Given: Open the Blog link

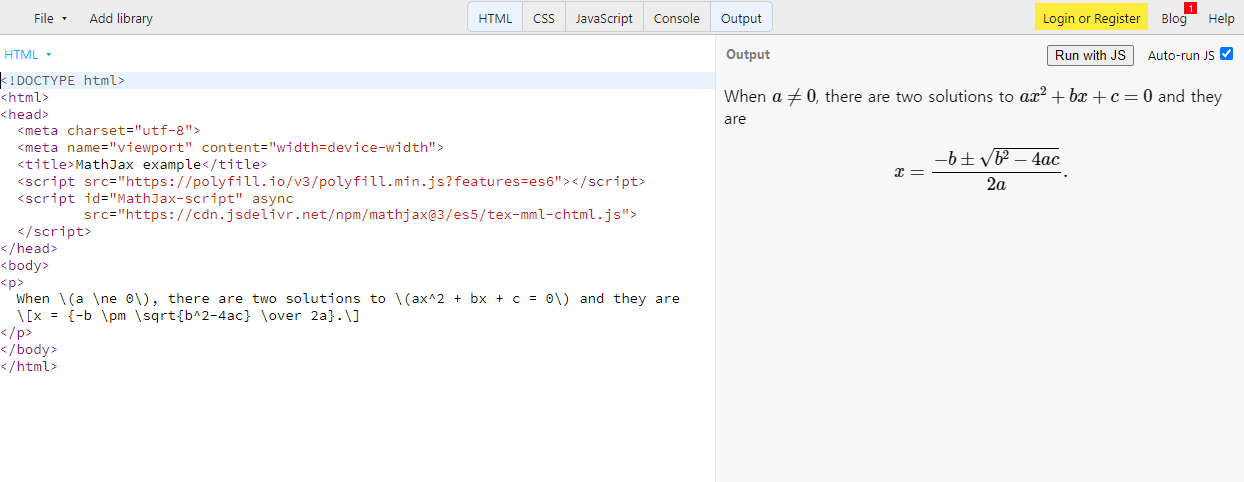Looking at the screenshot, I should pyautogui.click(x=1174, y=18).
